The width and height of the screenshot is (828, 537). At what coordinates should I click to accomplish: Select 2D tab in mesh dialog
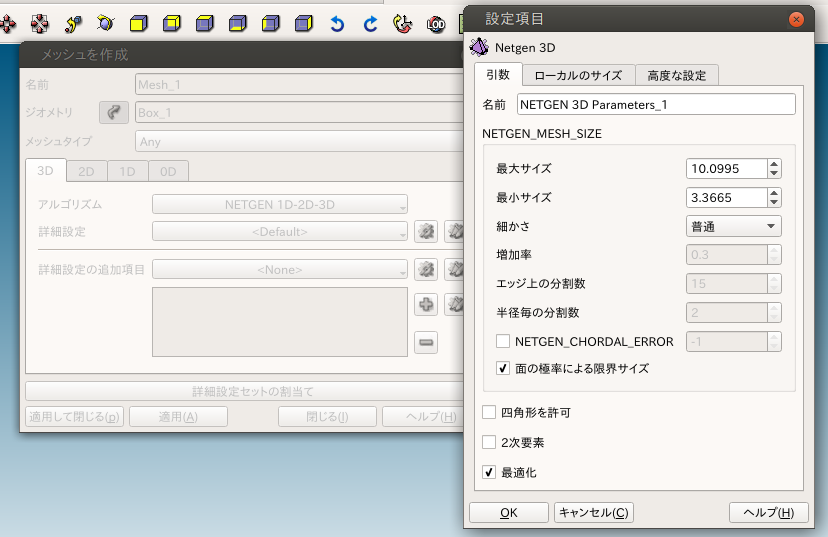pyautogui.click(x=87, y=172)
